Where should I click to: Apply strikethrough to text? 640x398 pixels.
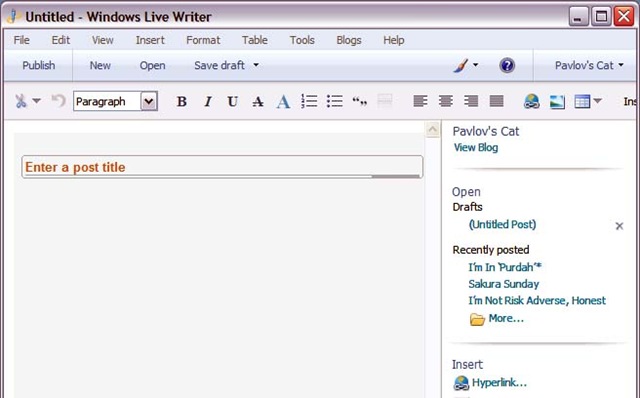coord(258,101)
